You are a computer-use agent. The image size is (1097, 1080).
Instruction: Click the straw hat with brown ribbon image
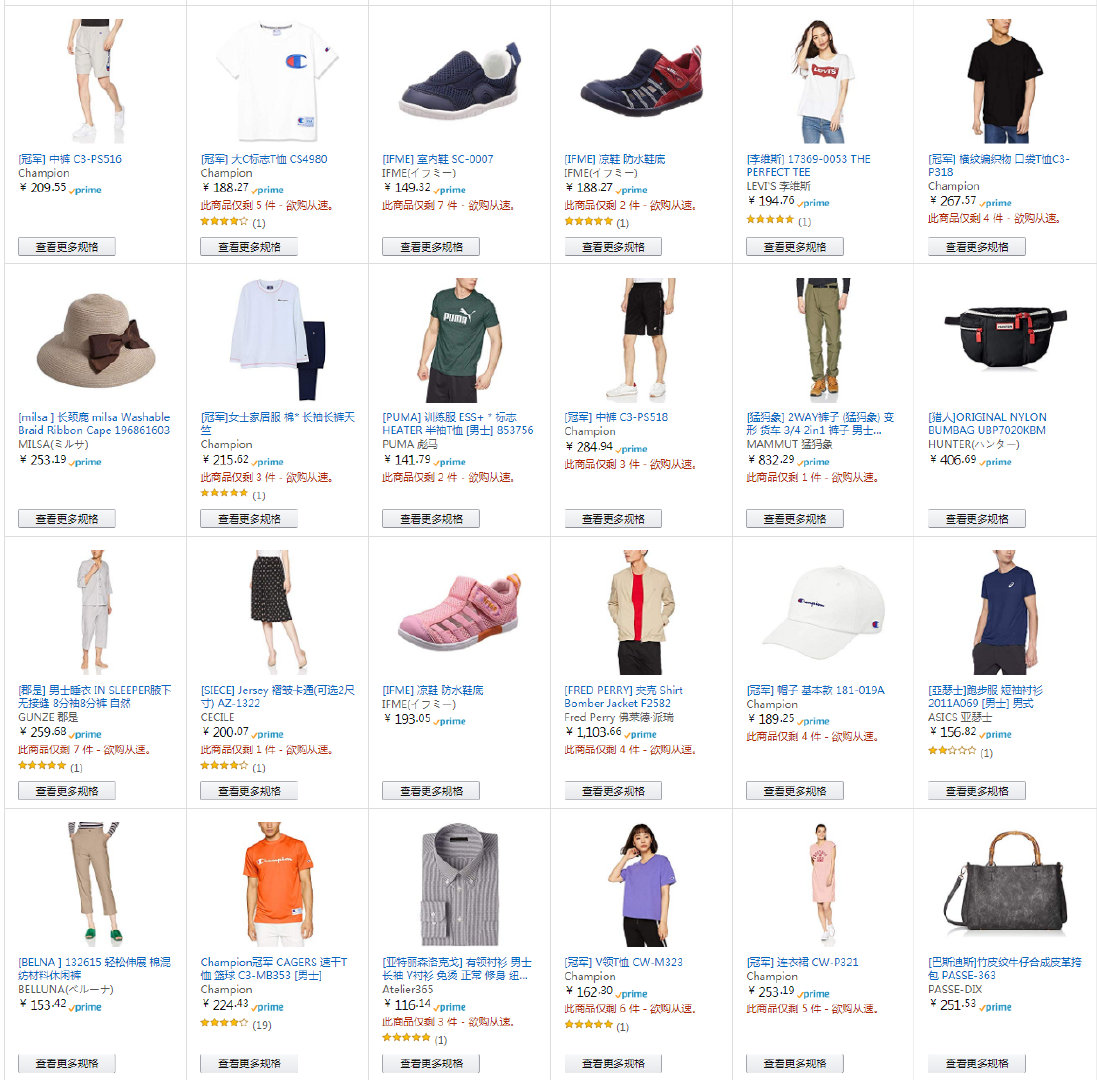(94, 341)
